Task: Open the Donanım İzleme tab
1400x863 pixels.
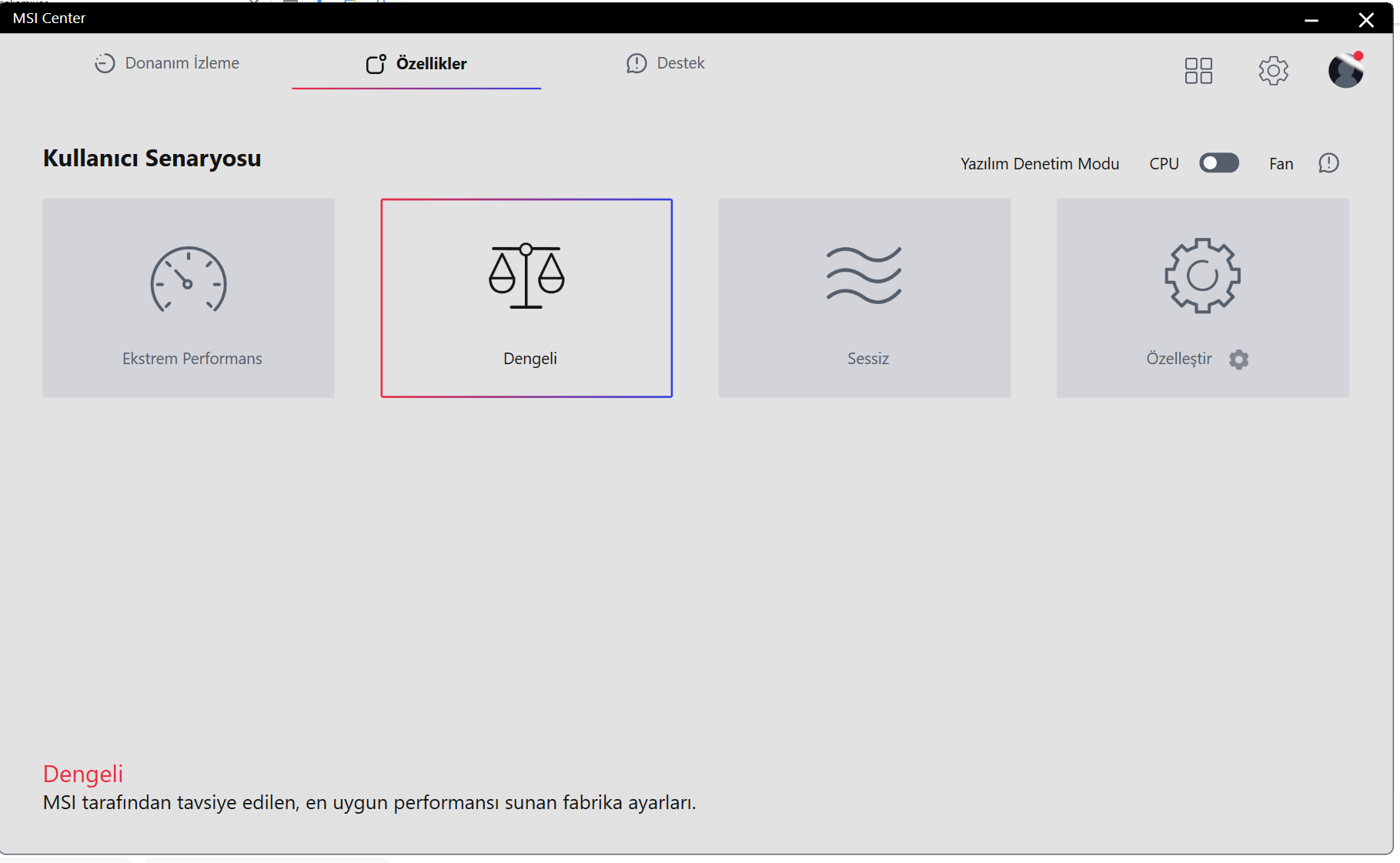Action: click(167, 63)
